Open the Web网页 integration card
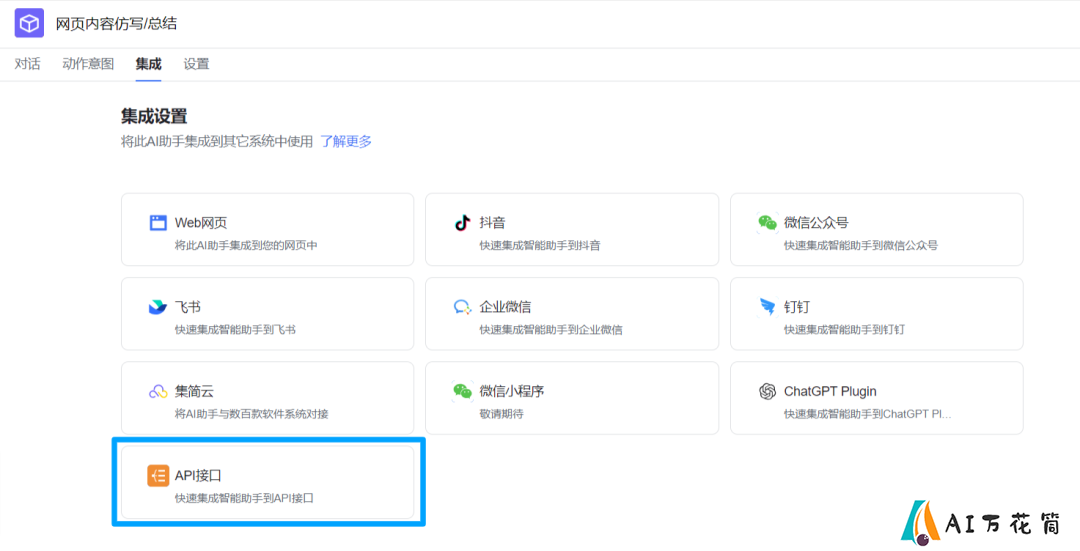The height and width of the screenshot is (551, 1080). pyautogui.click(x=267, y=229)
